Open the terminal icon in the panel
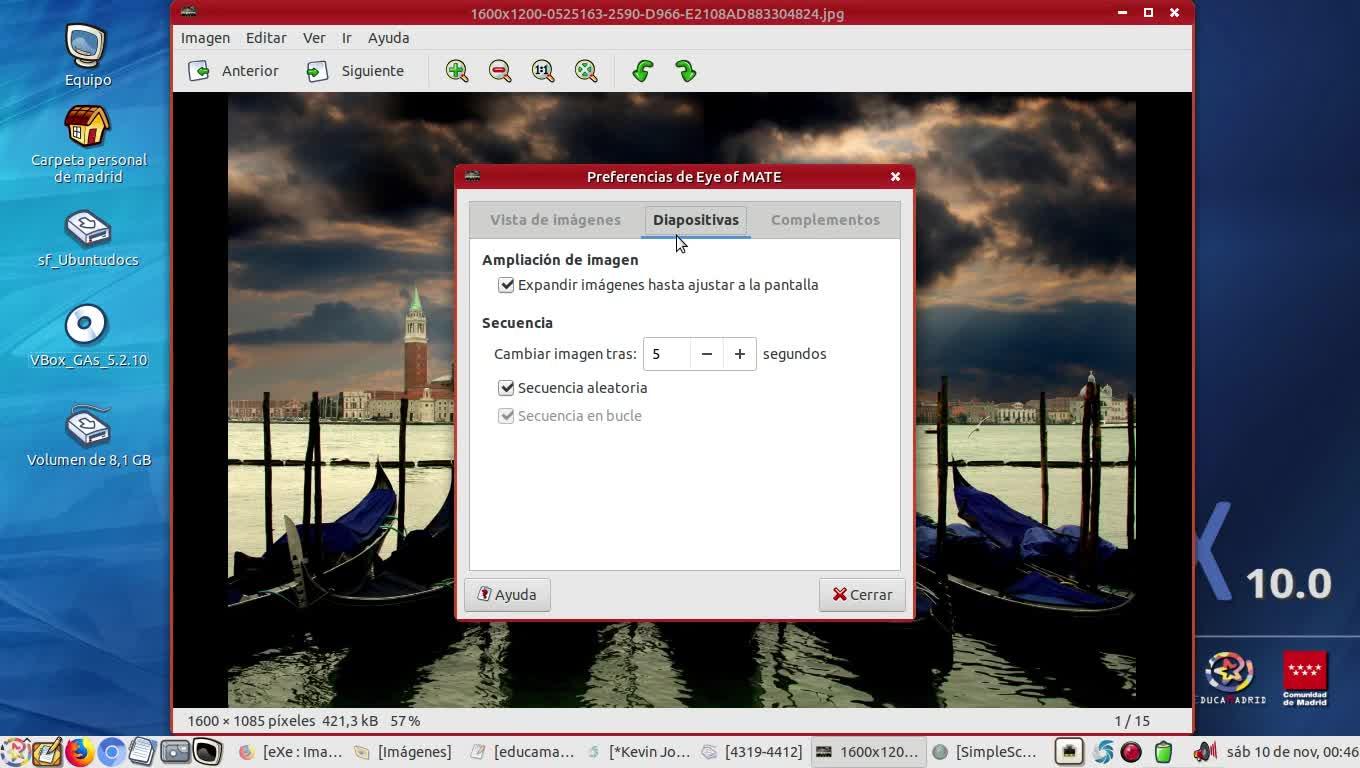The image size is (1360, 768). pyautogui.click(x=207, y=752)
